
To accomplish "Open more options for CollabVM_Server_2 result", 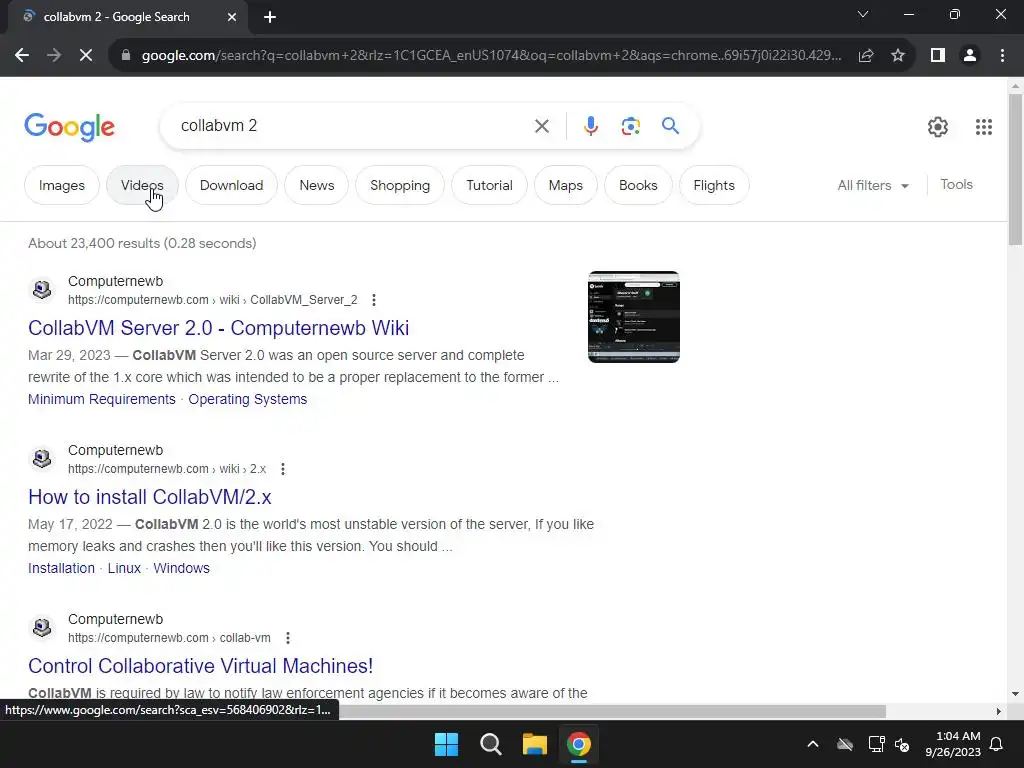I will 374,300.
